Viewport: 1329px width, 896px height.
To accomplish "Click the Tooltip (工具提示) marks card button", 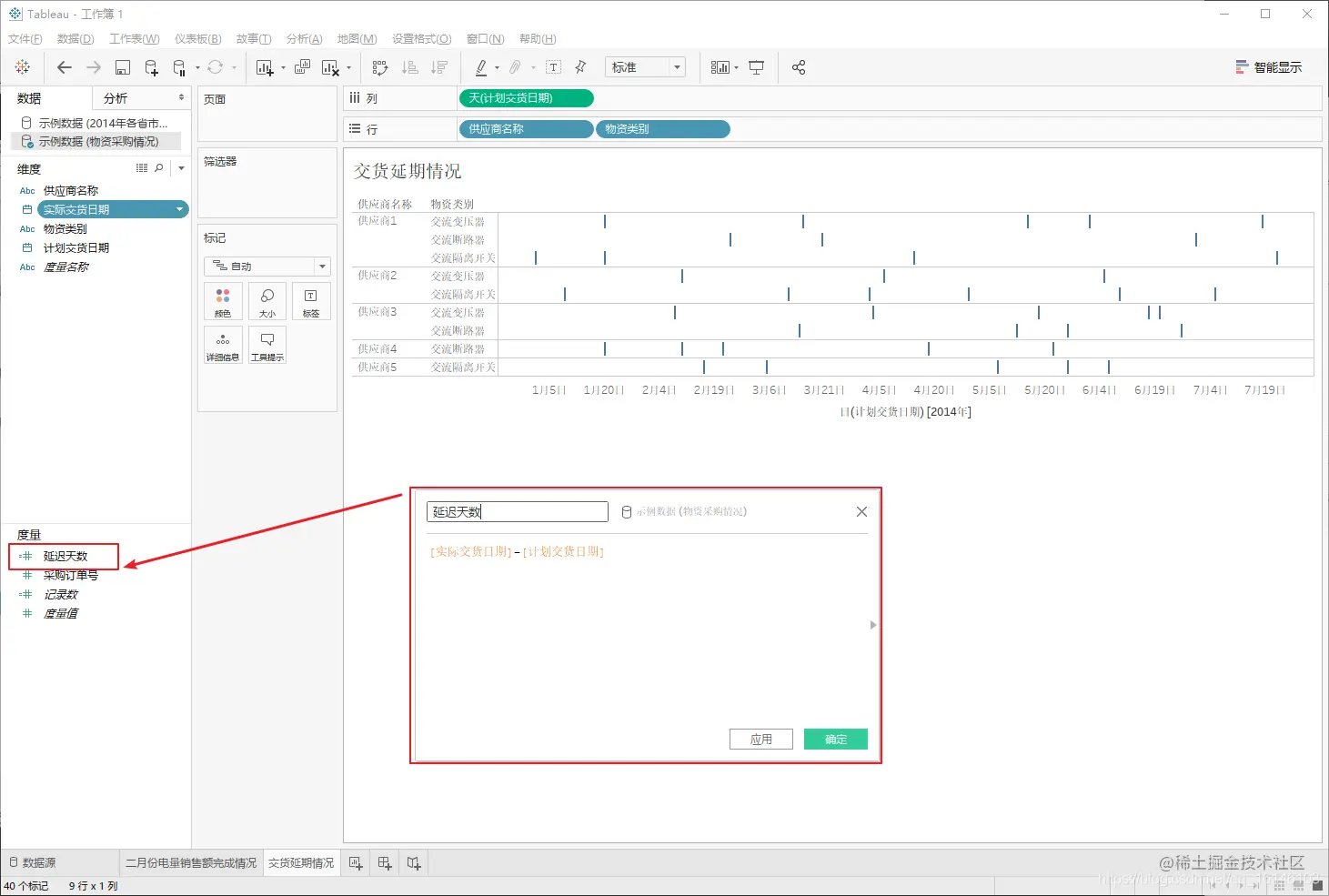I will click(x=267, y=345).
